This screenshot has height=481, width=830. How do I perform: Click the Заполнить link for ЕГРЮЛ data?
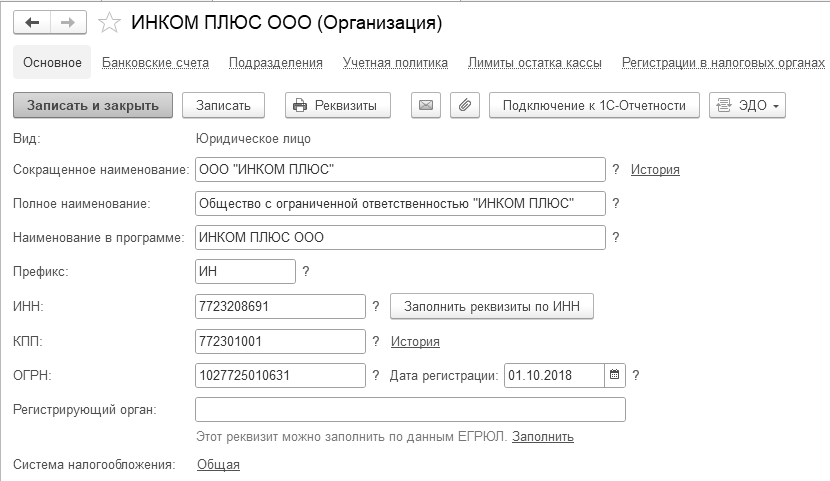pyautogui.click(x=543, y=437)
